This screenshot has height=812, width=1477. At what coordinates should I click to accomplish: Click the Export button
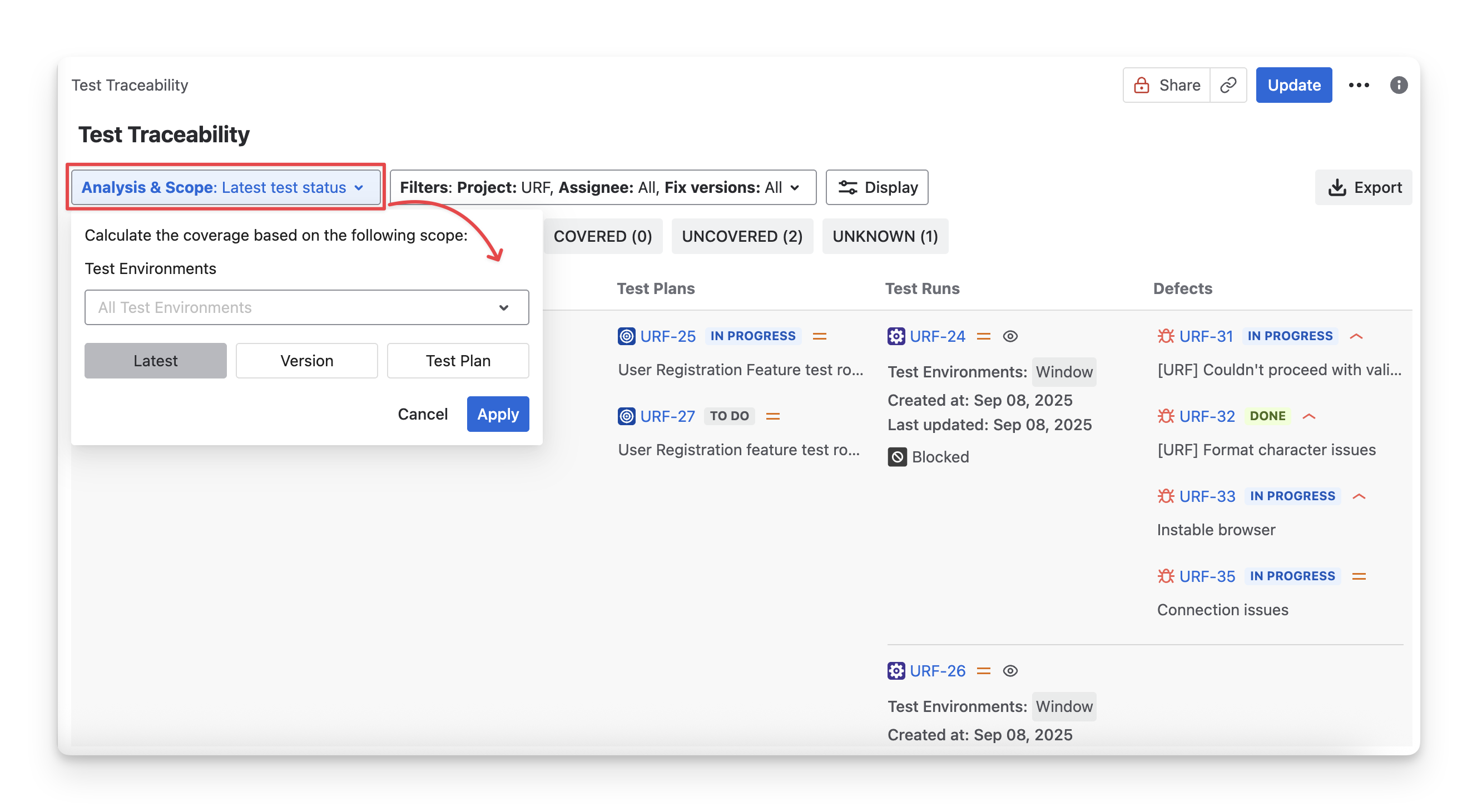(1365, 187)
